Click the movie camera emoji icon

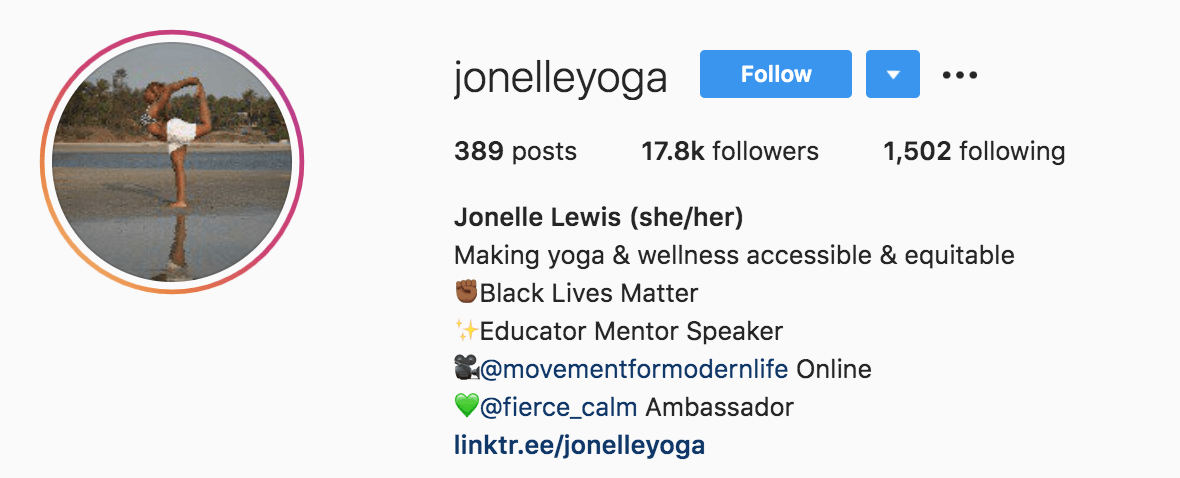(x=467, y=369)
